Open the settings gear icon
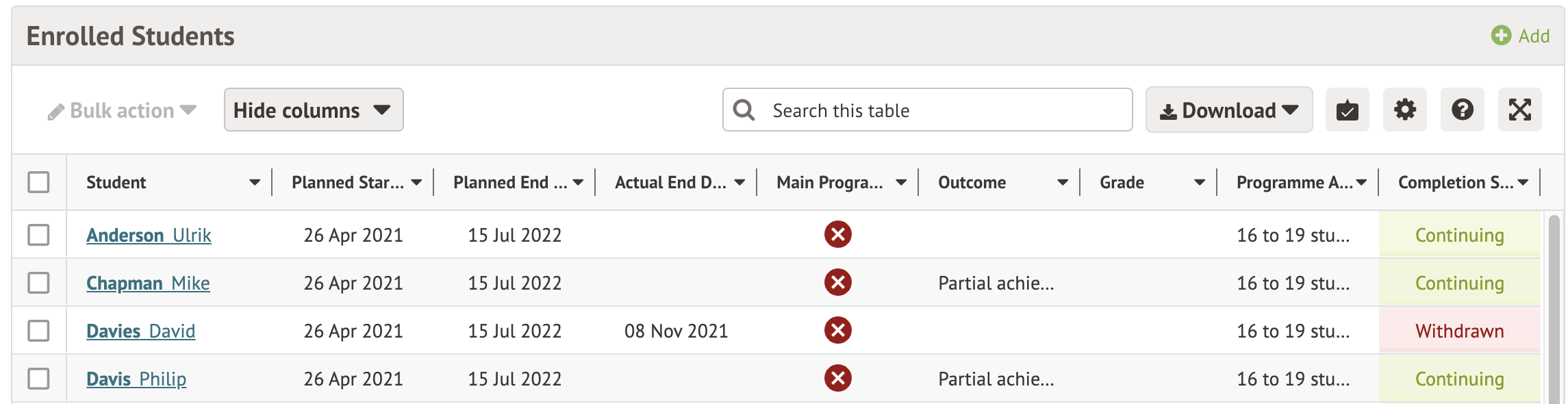 pos(1404,110)
